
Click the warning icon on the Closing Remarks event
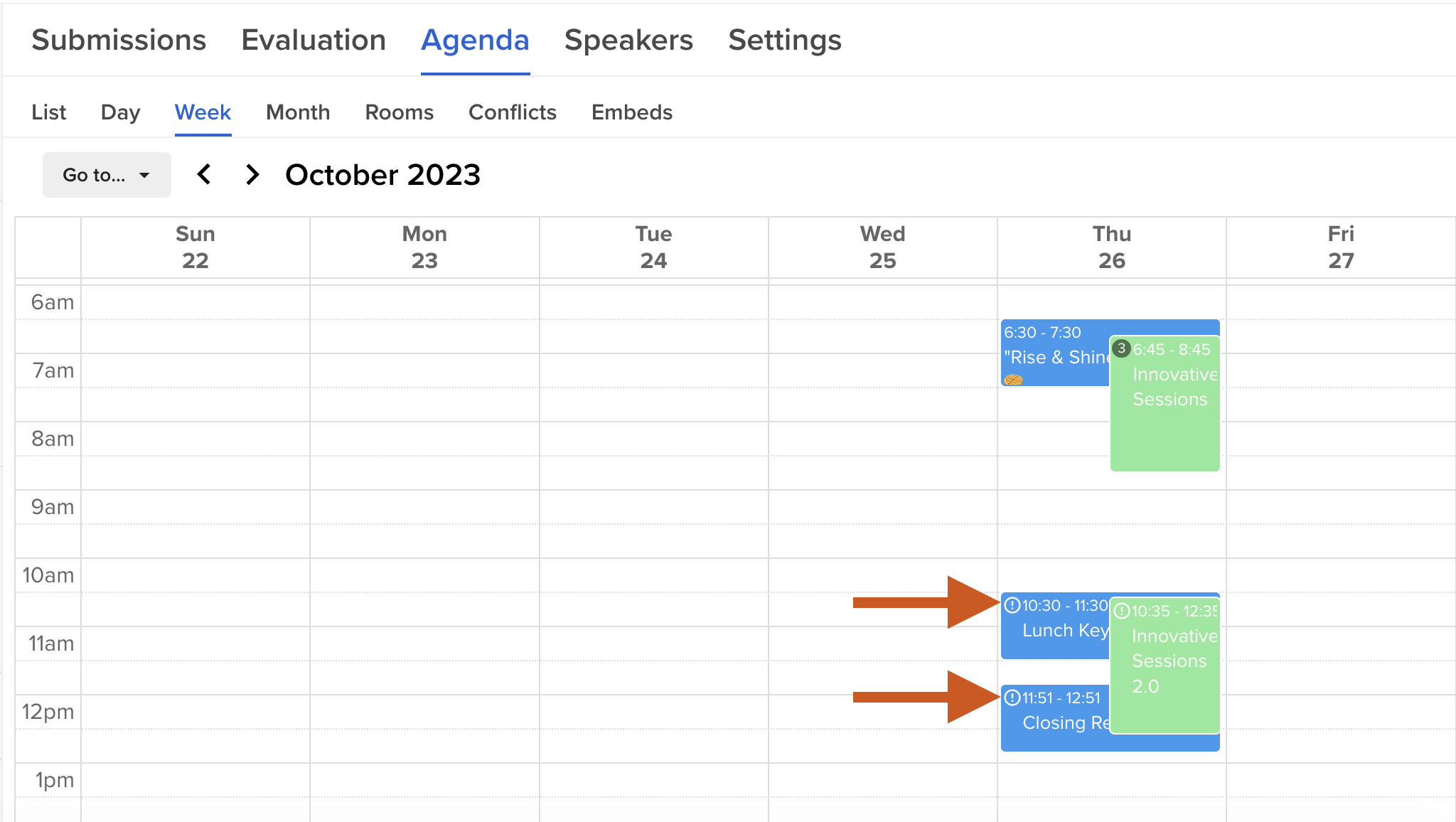pos(1012,698)
